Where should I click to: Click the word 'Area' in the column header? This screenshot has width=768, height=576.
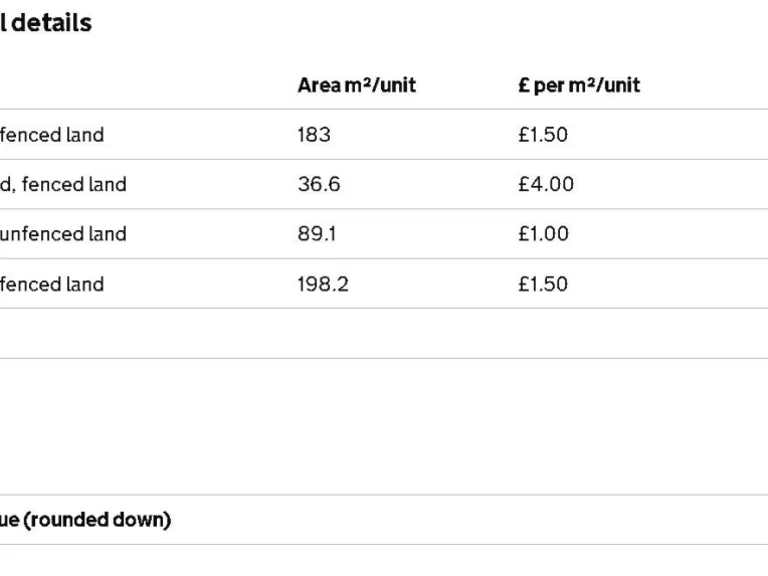(319, 85)
